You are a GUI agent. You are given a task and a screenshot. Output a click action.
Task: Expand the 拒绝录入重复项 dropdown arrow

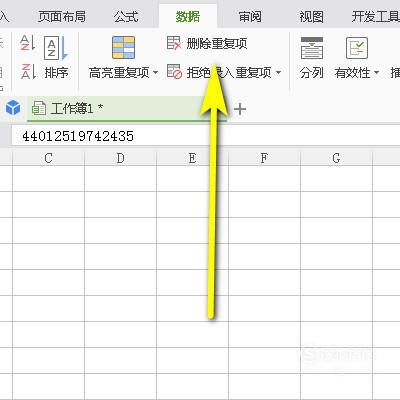click(279, 72)
